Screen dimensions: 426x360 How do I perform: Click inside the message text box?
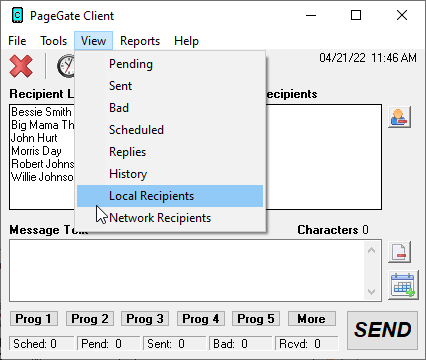[x=187, y=270]
